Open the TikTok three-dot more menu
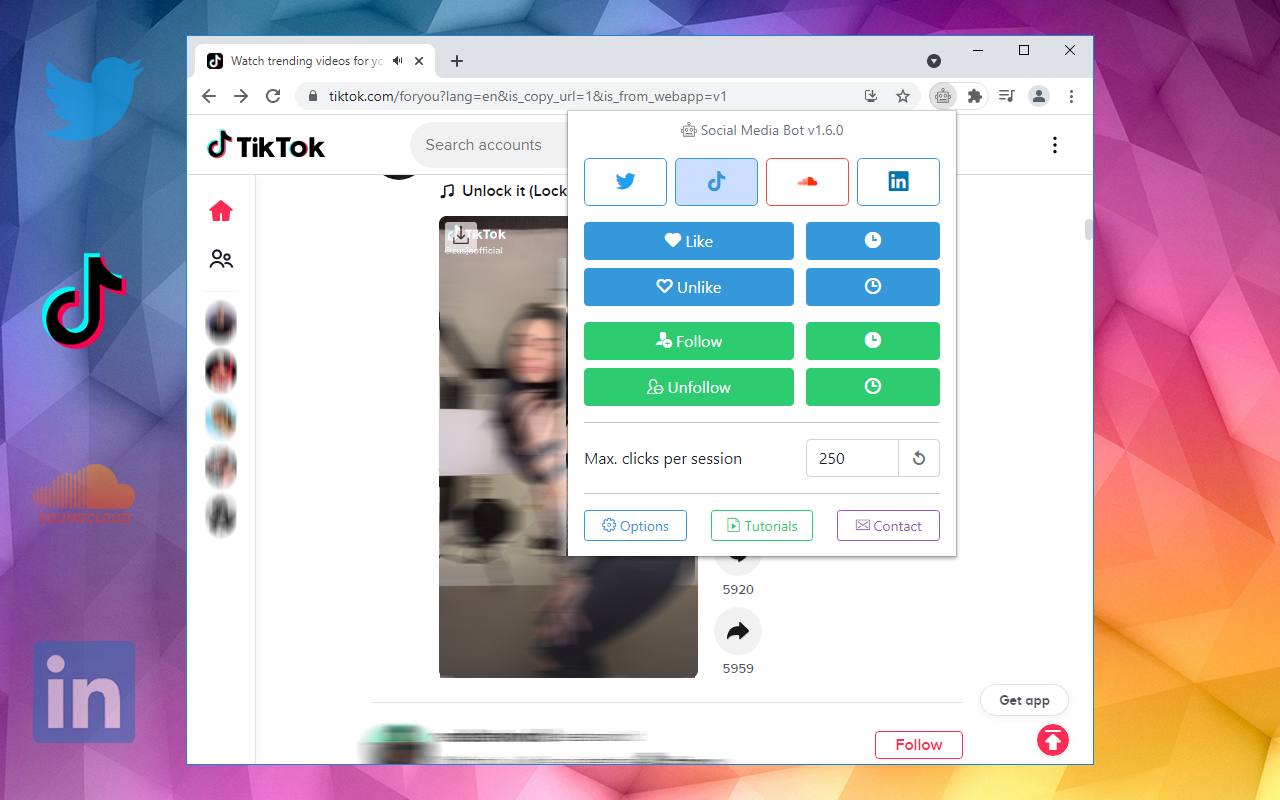The height and width of the screenshot is (800, 1280). coord(1054,146)
